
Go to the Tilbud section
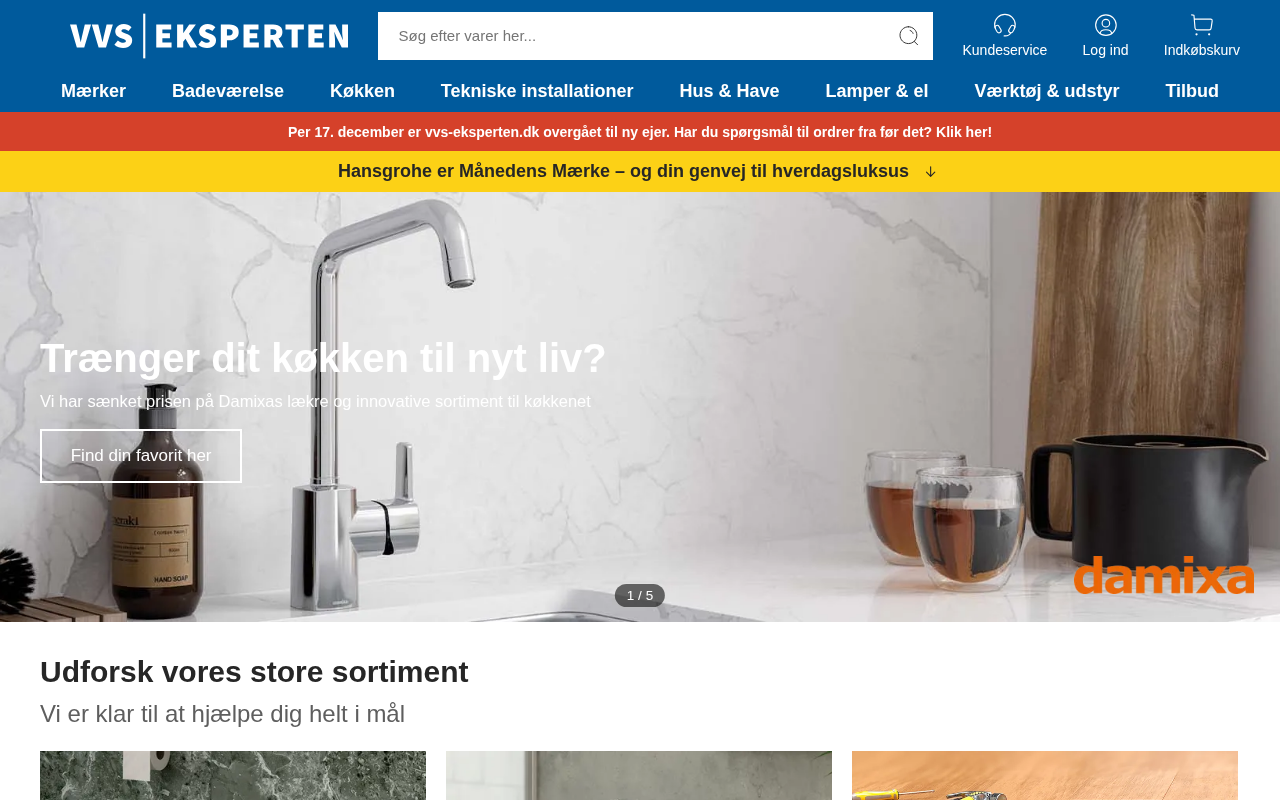(x=1192, y=91)
